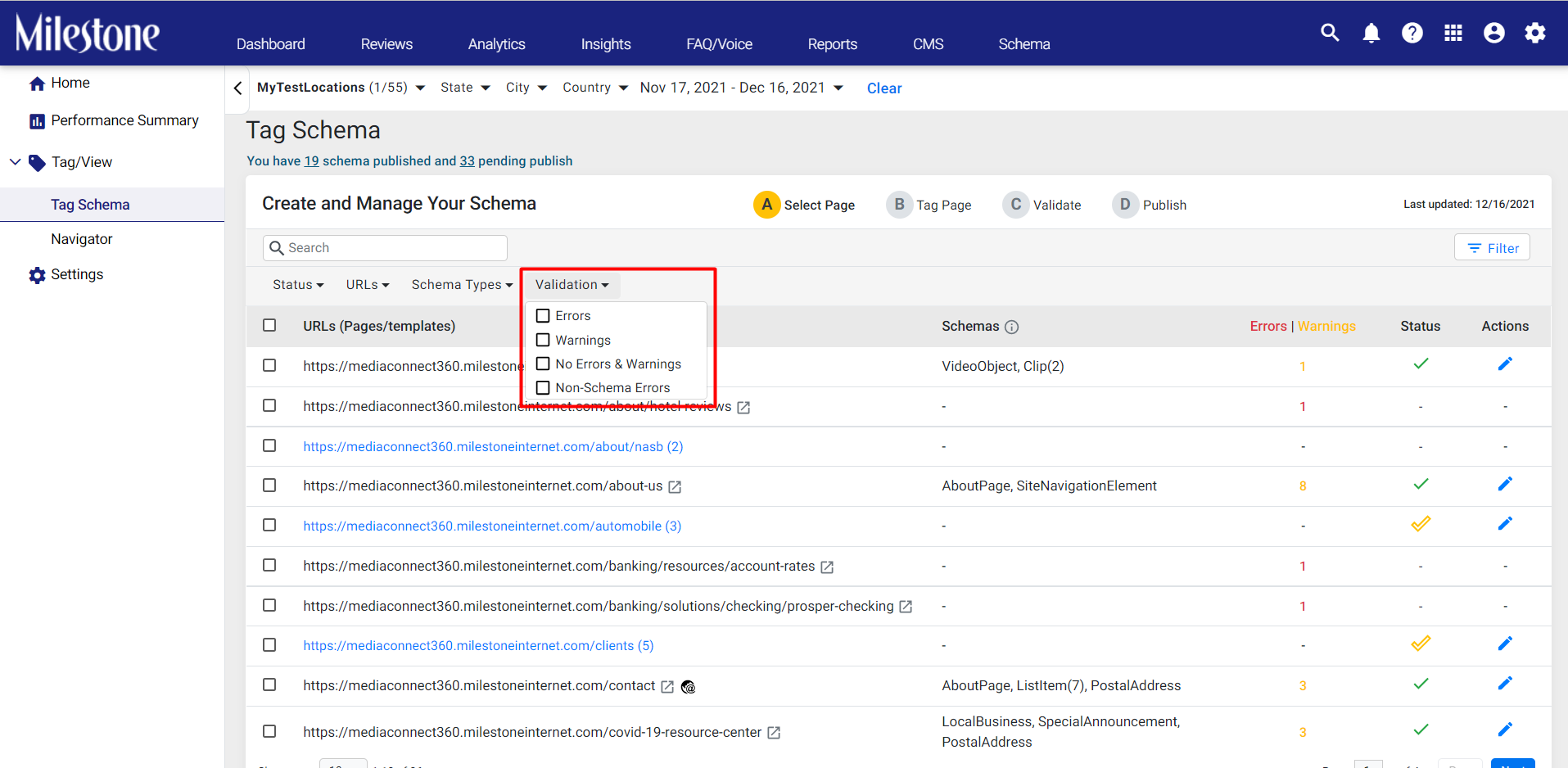Viewport: 1568px width, 768px height.
Task: Select the about/nasb (2) row checkbox
Action: click(269, 445)
